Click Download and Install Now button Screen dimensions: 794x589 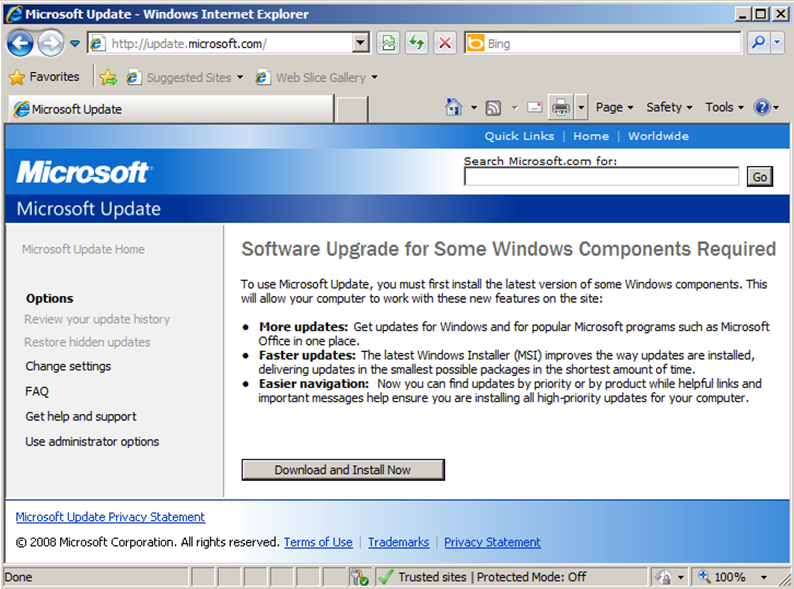343,470
